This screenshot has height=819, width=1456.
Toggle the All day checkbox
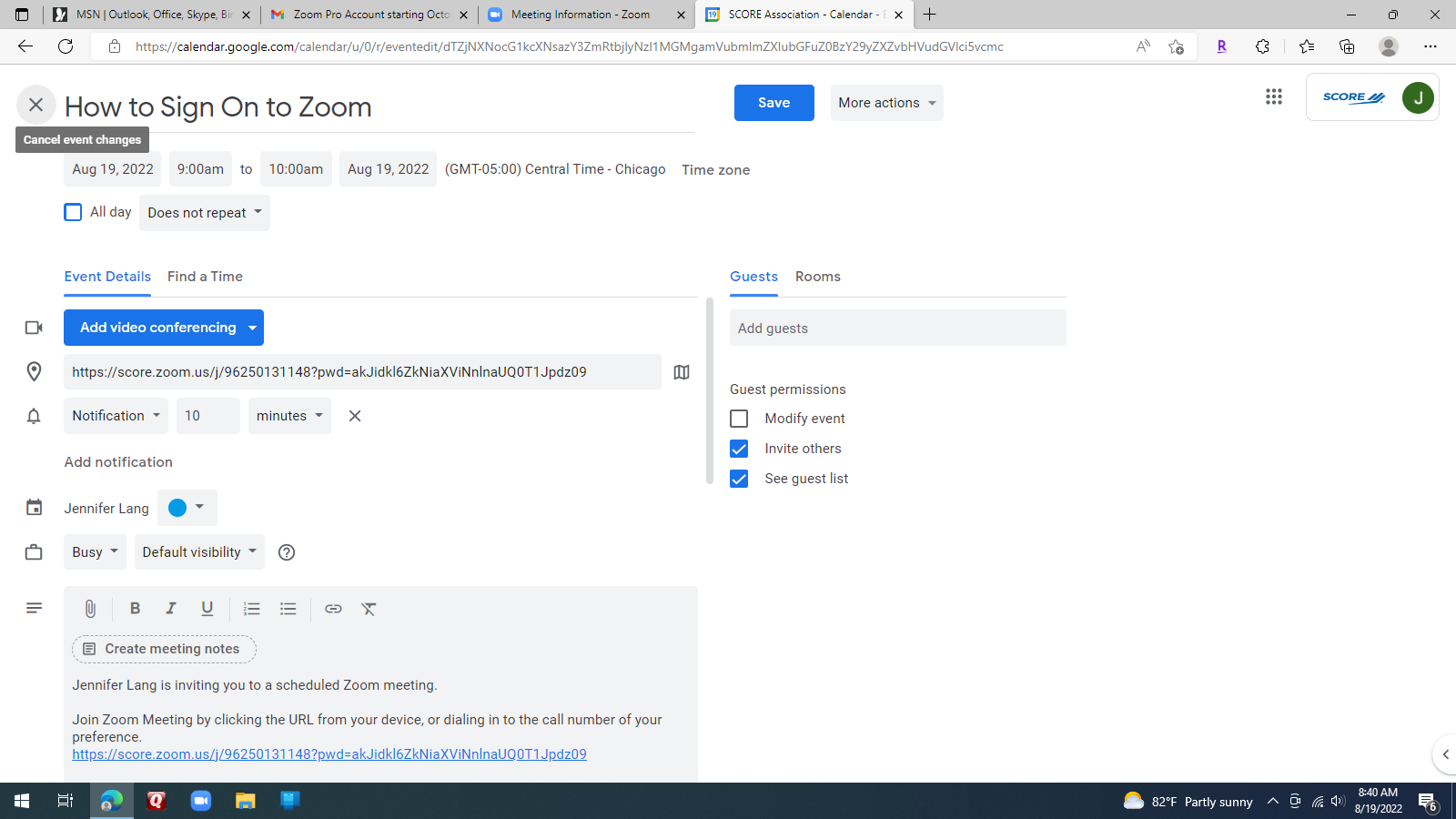pyautogui.click(x=74, y=212)
